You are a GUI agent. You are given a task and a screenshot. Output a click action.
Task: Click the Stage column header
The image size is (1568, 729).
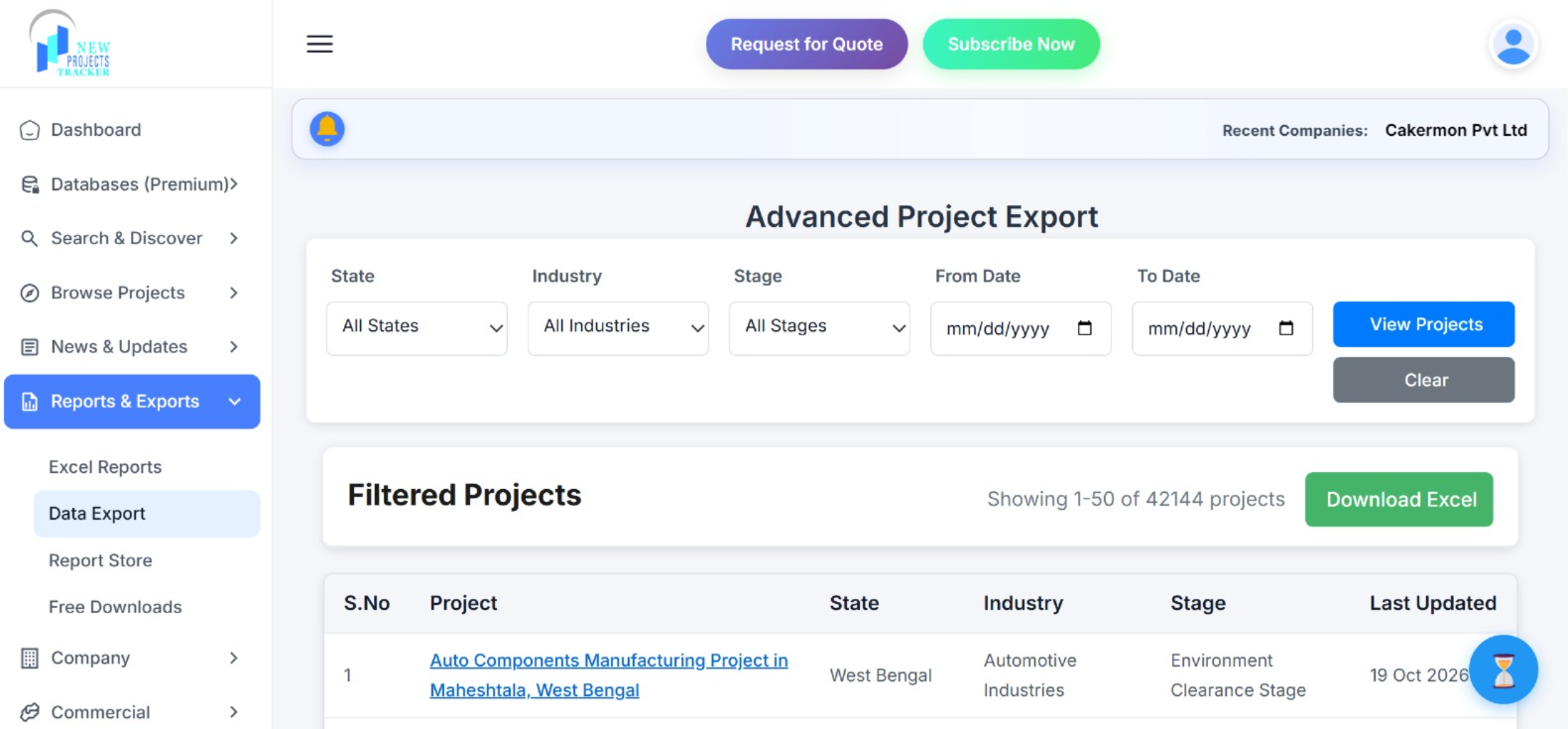pyautogui.click(x=1198, y=603)
